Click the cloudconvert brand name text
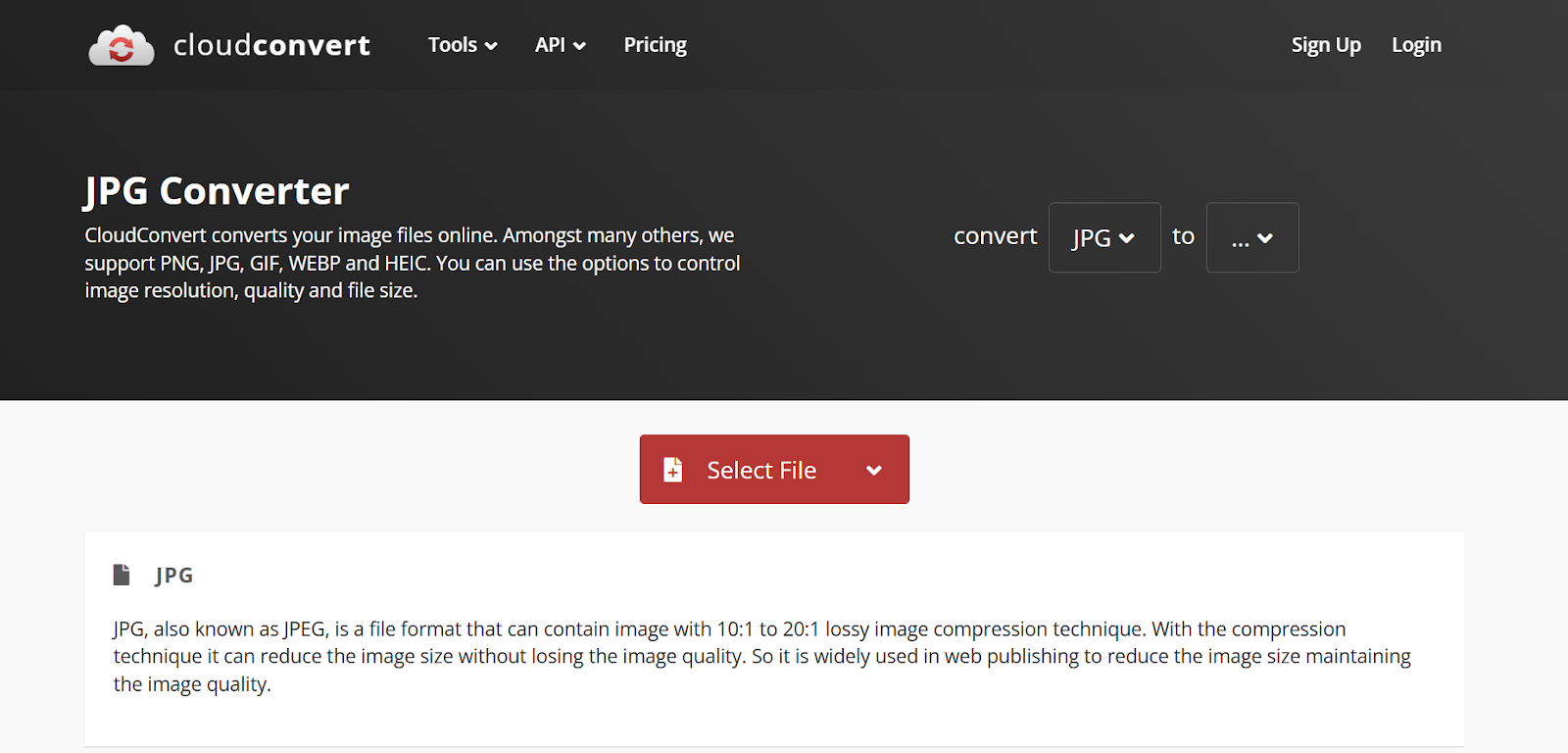 click(271, 45)
